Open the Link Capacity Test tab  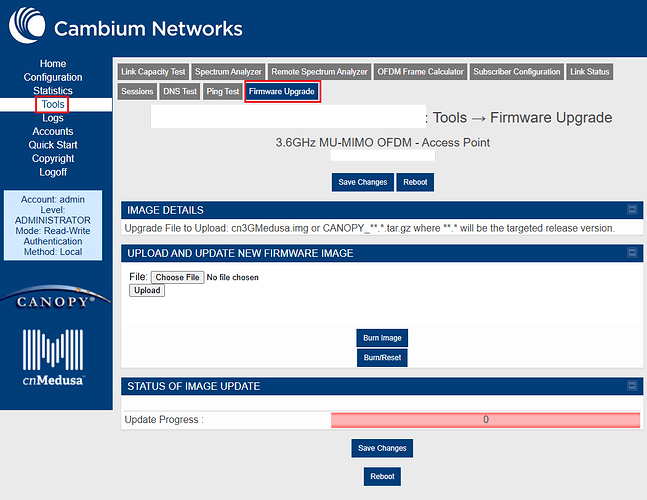click(151, 72)
